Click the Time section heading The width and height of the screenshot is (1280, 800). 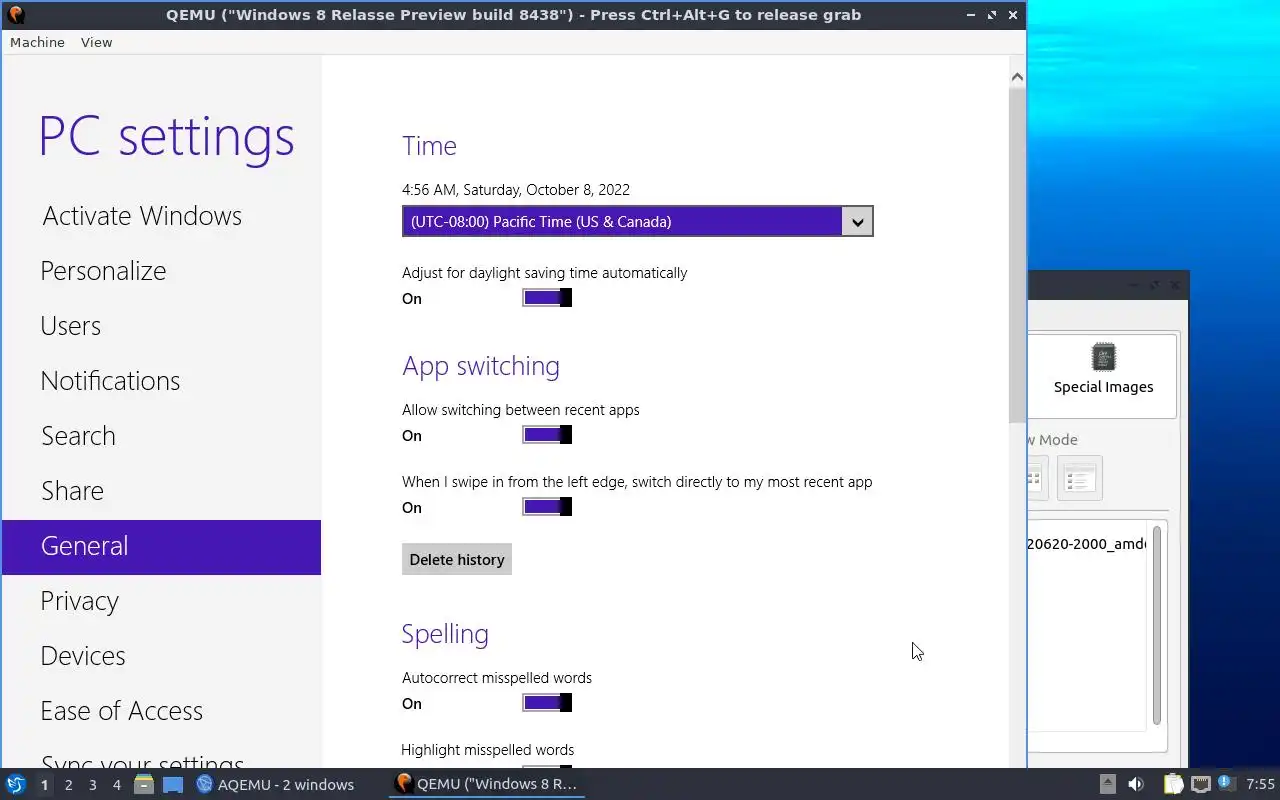429,146
